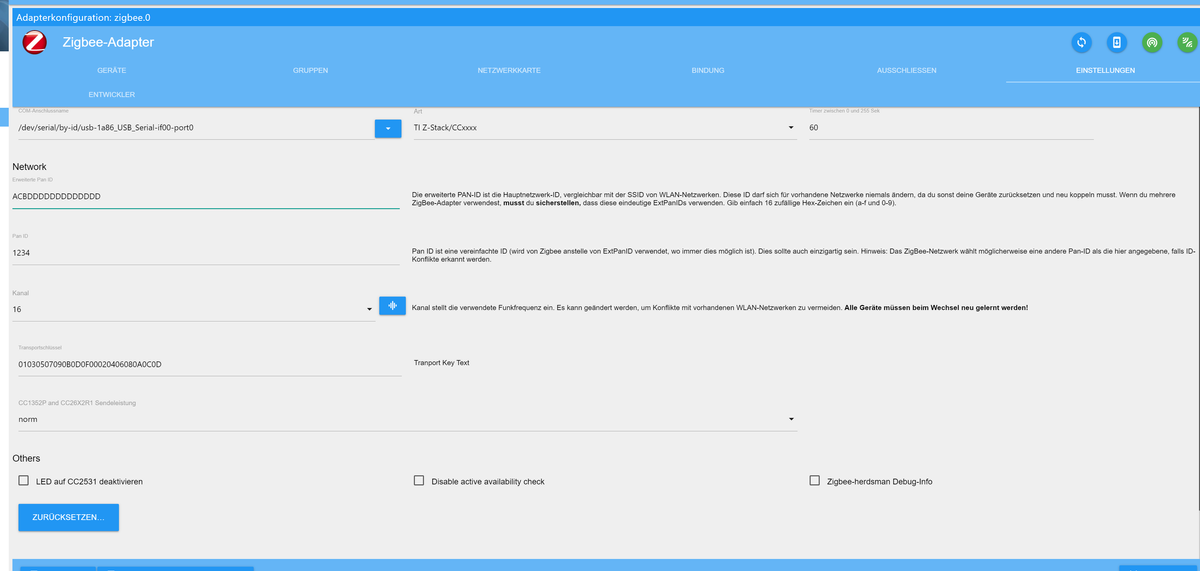The height and width of the screenshot is (571, 1200).
Task: Enable Zigbee-herdsman Debug-Info checkbox
Action: pos(814,481)
